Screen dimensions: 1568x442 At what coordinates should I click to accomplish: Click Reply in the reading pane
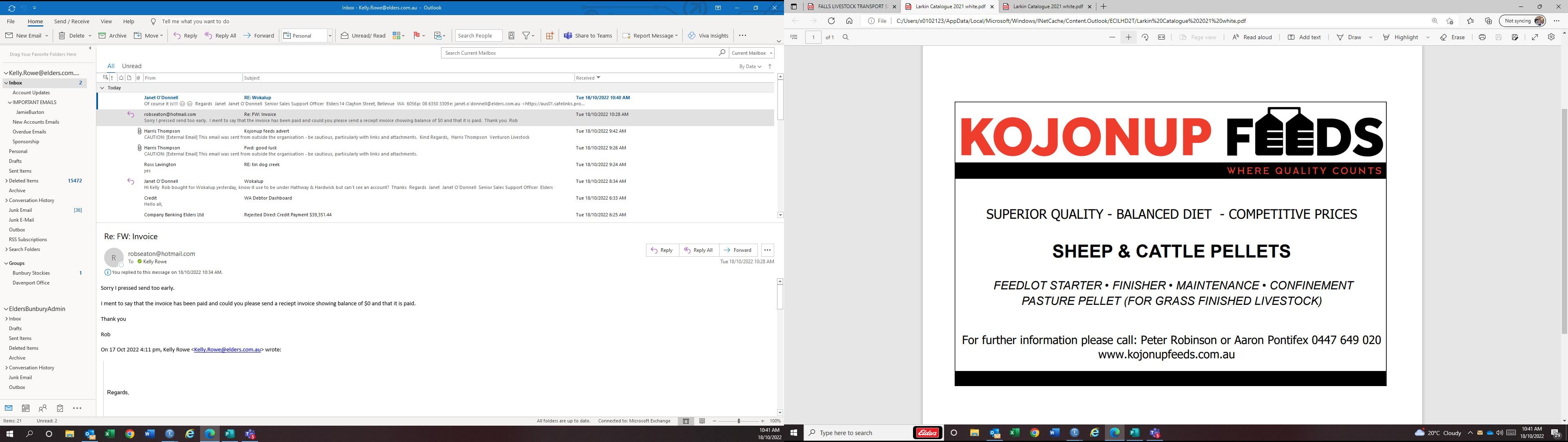tap(661, 250)
